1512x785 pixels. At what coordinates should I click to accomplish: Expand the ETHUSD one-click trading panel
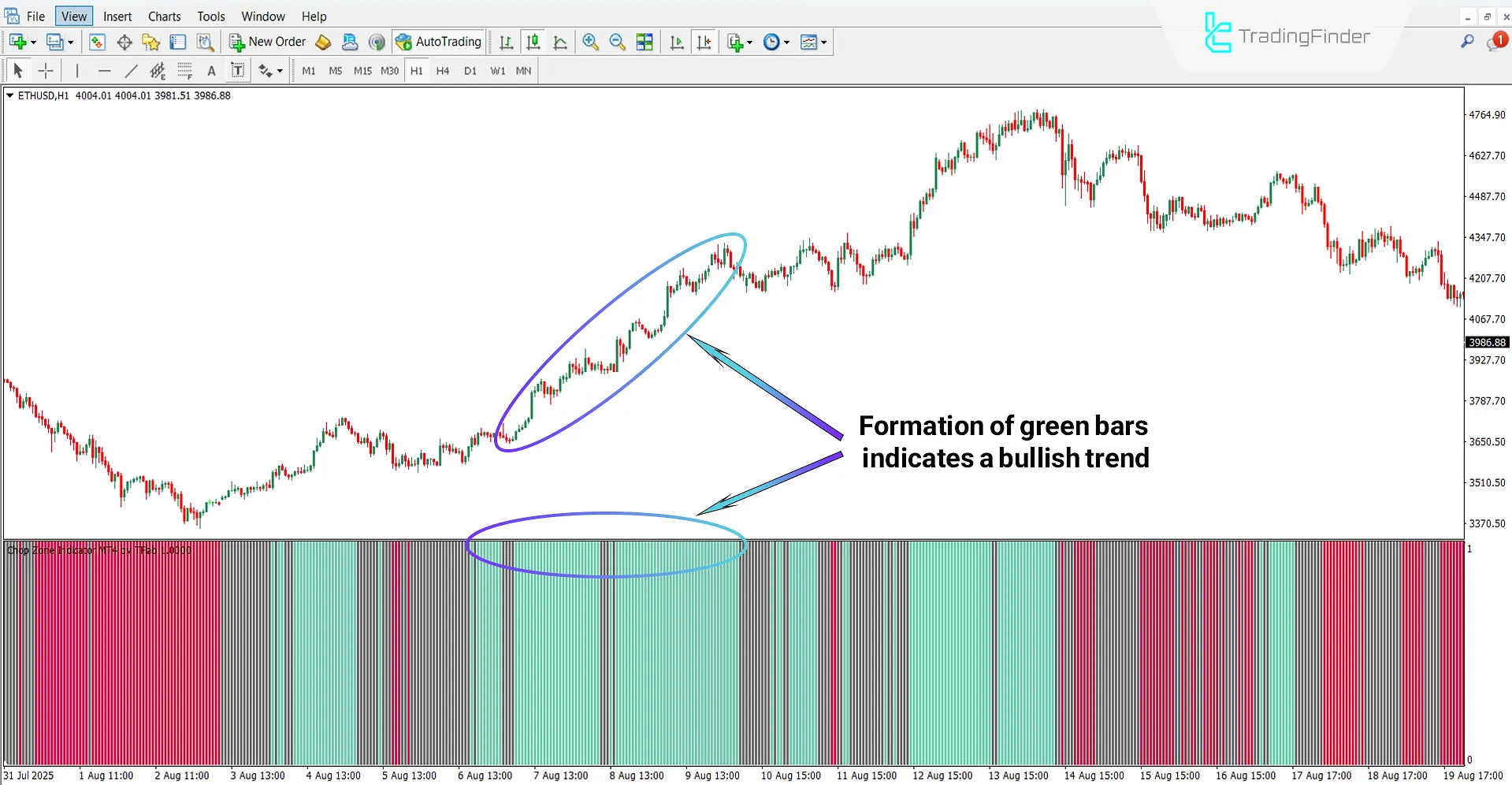(x=9, y=95)
